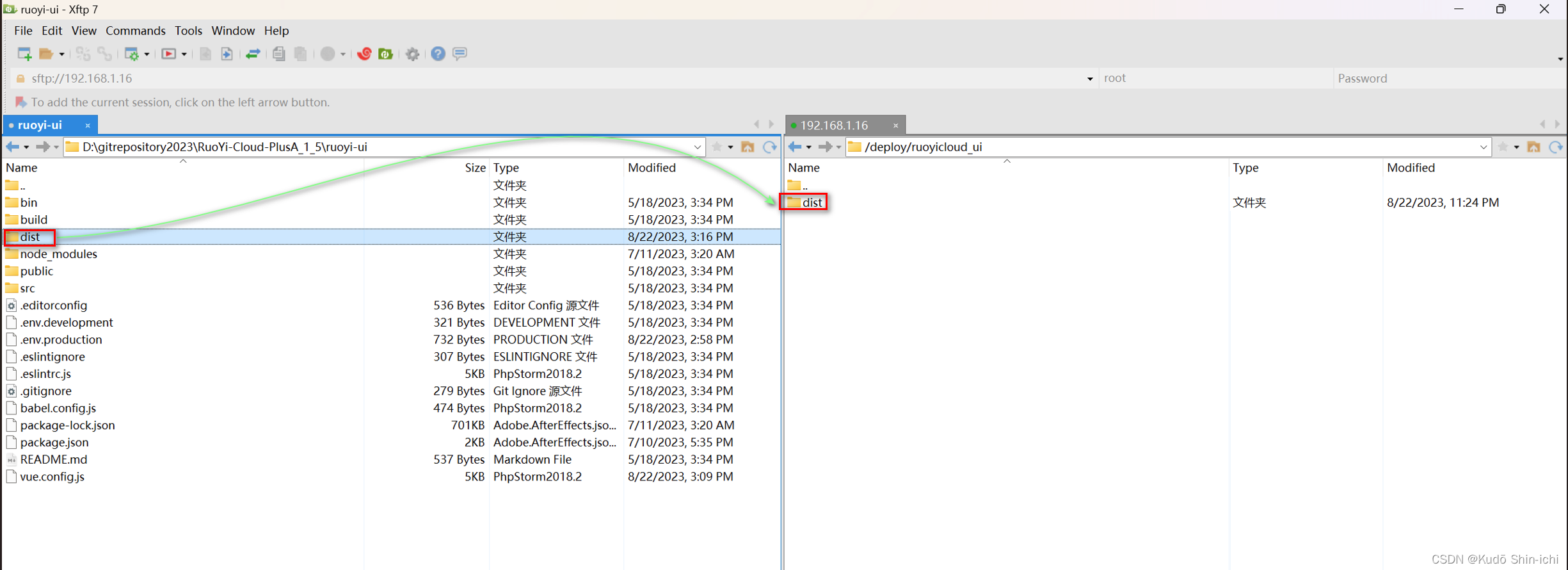Close the ruoyi-ui tab
Screen dimensions: 1568x570
pyautogui.click(x=88, y=126)
